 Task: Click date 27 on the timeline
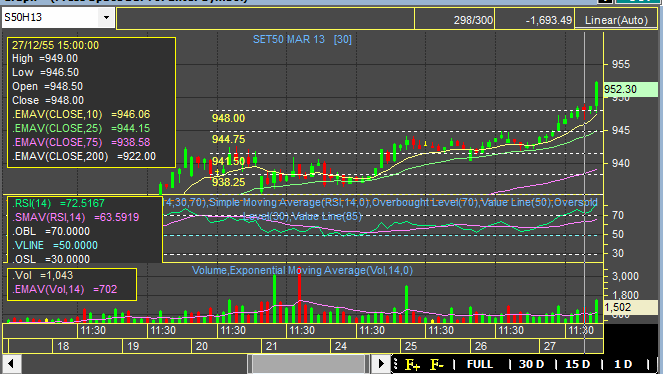[x=549, y=346]
